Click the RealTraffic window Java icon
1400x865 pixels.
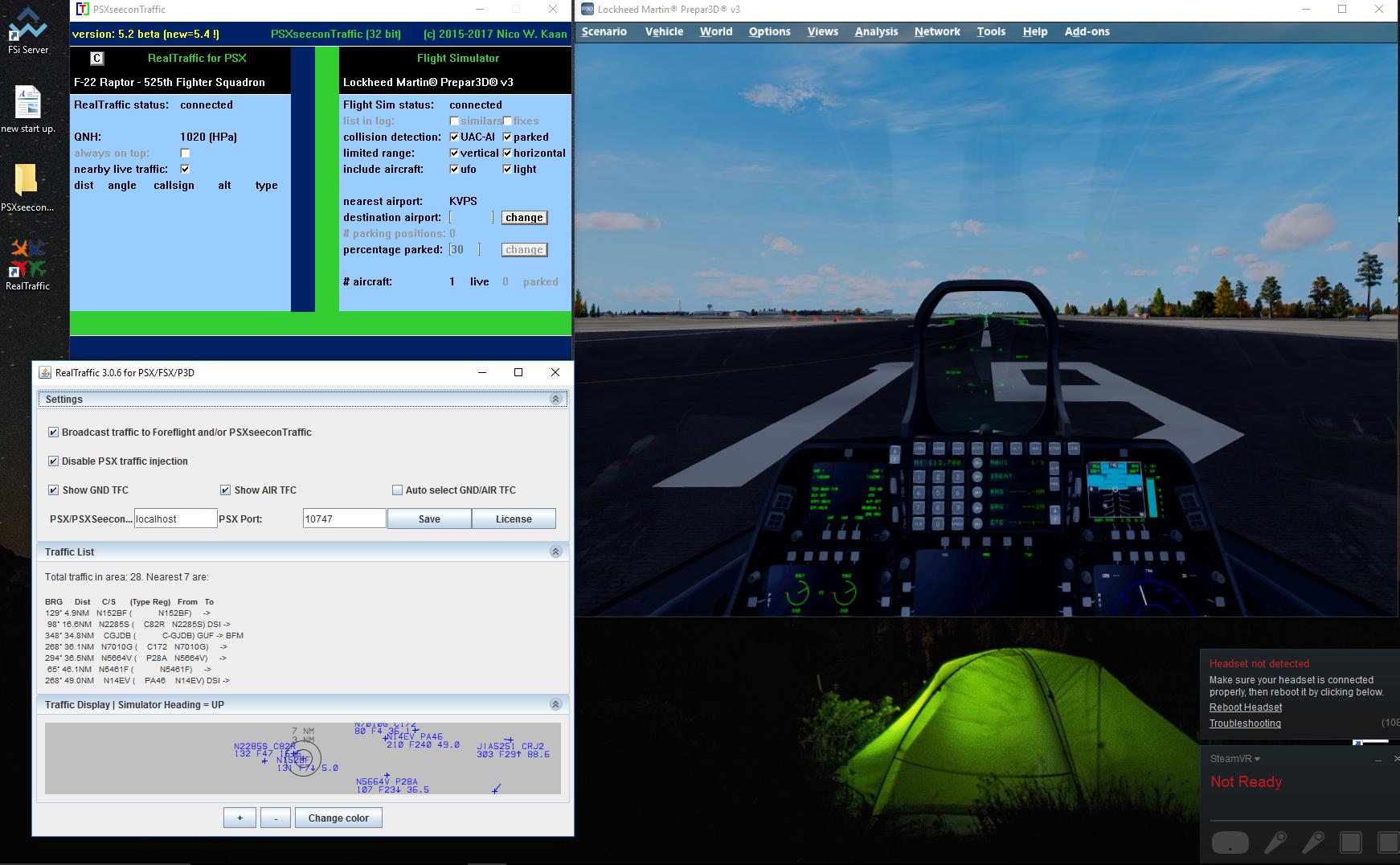pos(45,373)
